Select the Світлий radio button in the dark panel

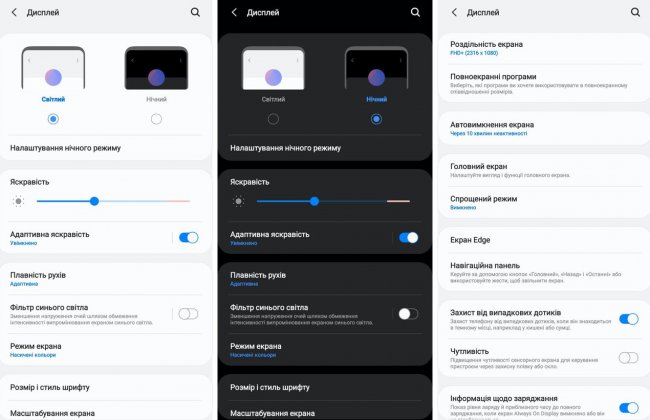pyautogui.click(x=273, y=119)
